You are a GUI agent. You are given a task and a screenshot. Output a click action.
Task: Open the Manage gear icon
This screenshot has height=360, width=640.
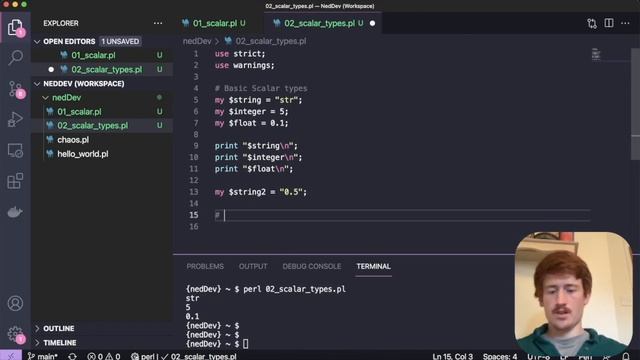15,334
